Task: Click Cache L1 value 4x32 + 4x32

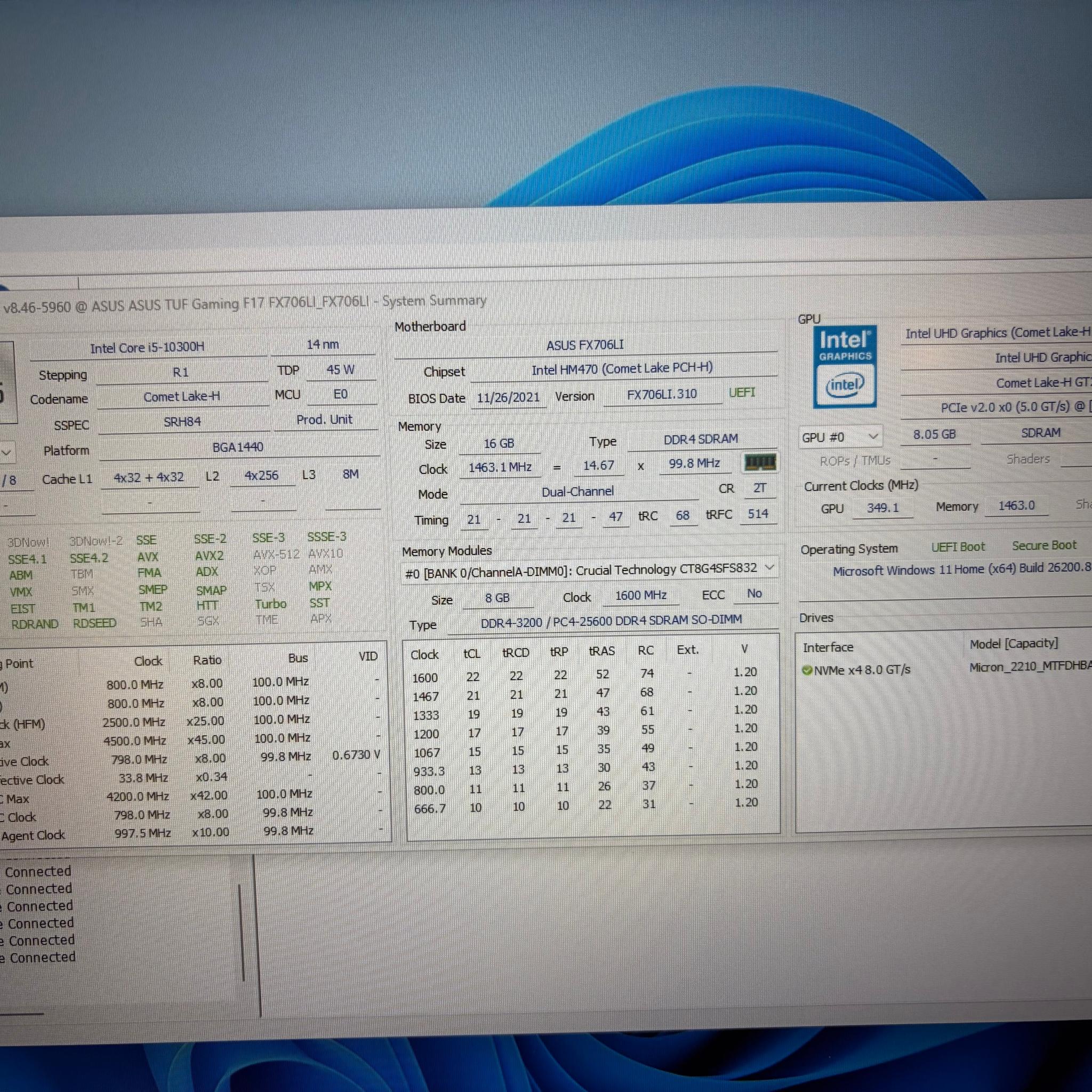Action: (149, 477)
